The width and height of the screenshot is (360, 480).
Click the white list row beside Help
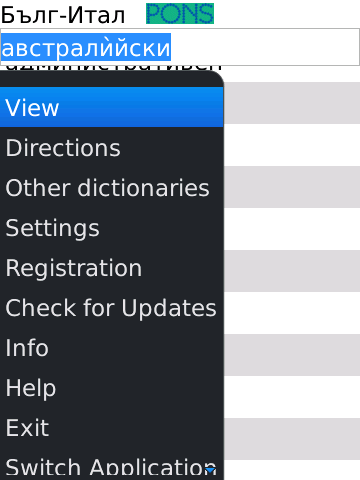point(292,397)
